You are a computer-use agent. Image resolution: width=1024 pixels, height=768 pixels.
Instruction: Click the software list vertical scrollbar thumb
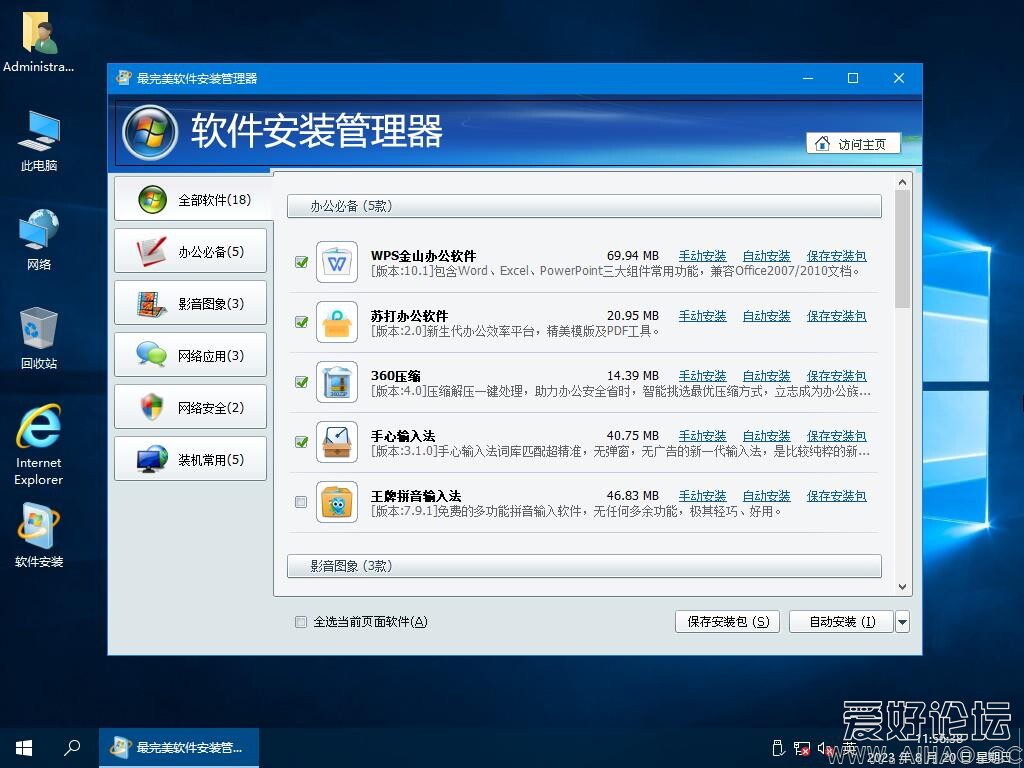pyautogui.click(x=903, y=248)
